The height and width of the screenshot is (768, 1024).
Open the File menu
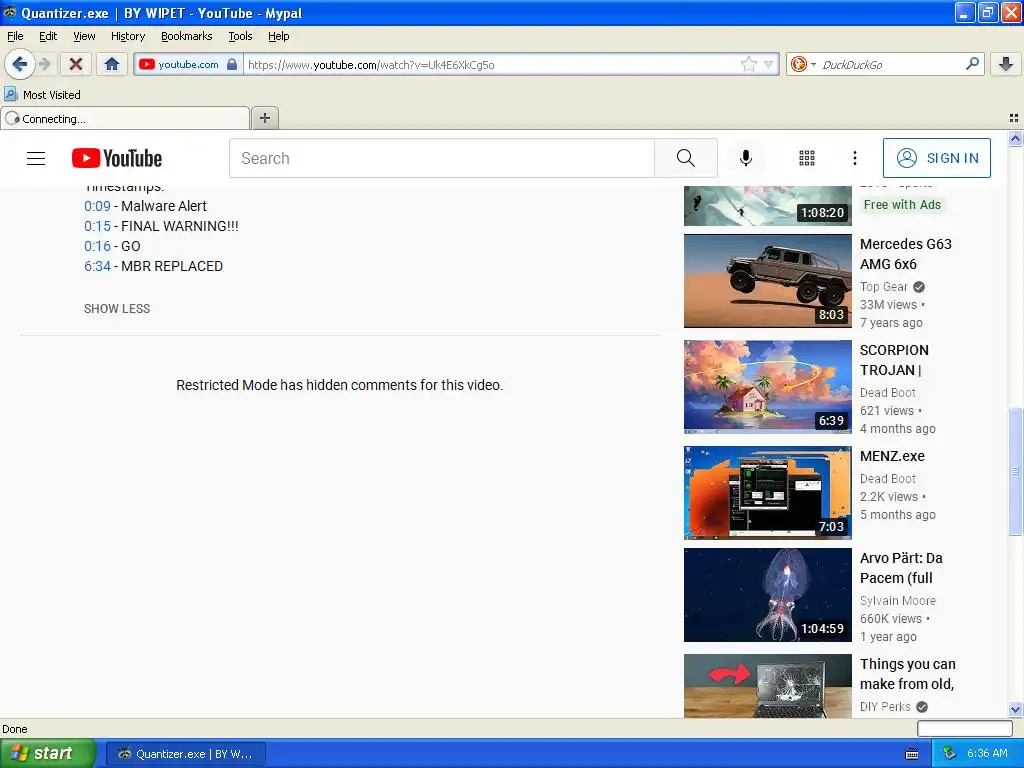pos(15,36)
